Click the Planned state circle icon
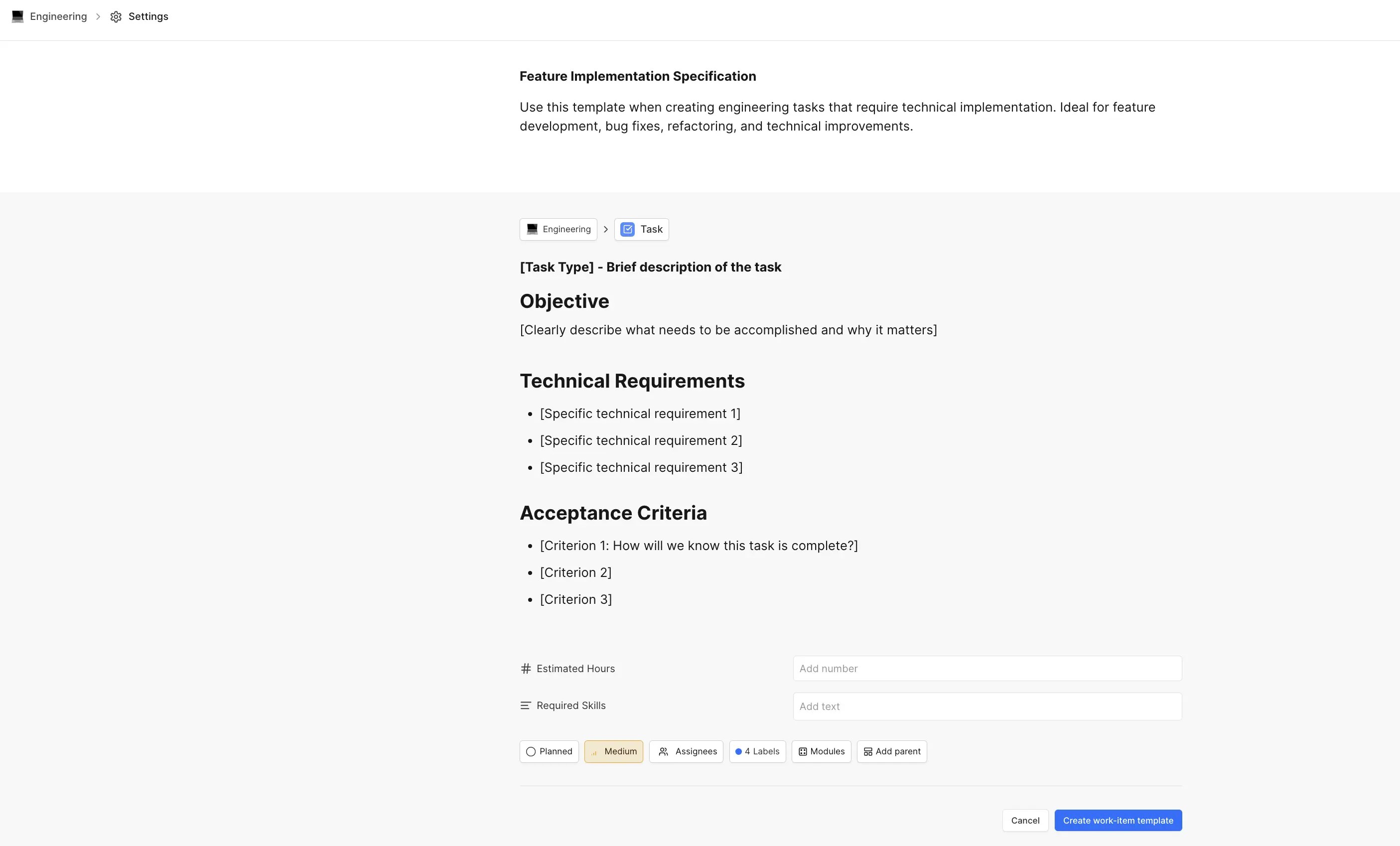Screen dimensions: 1400x846 [531, 751]
